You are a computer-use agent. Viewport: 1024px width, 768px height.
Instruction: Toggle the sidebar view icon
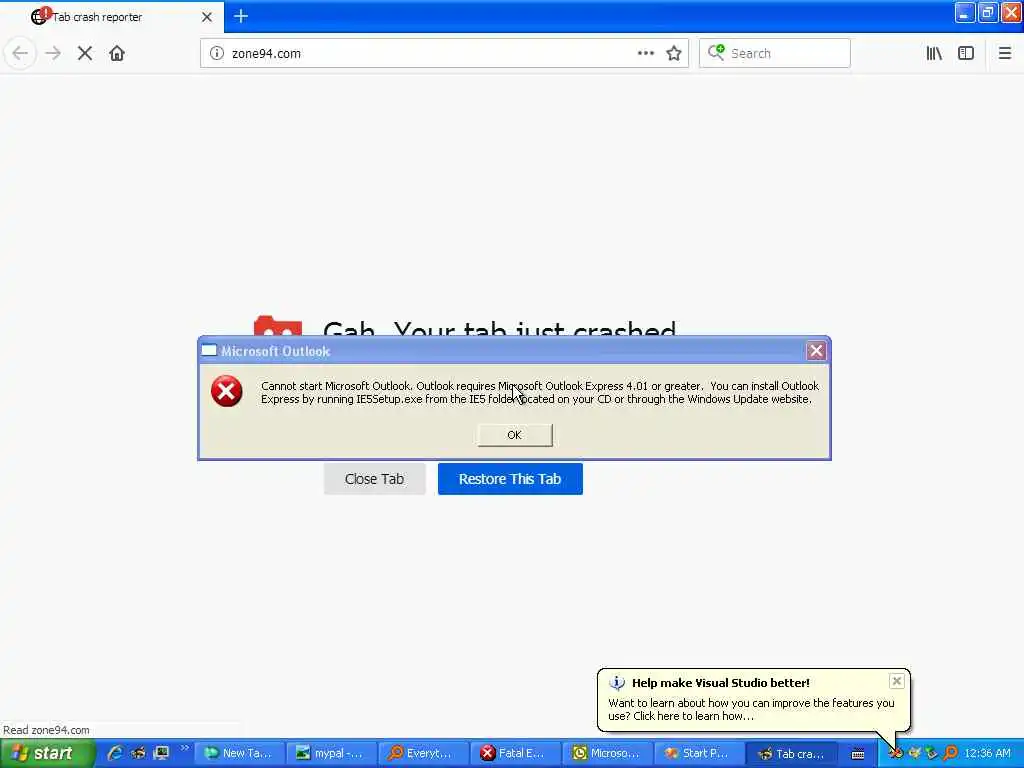[966, 54]
